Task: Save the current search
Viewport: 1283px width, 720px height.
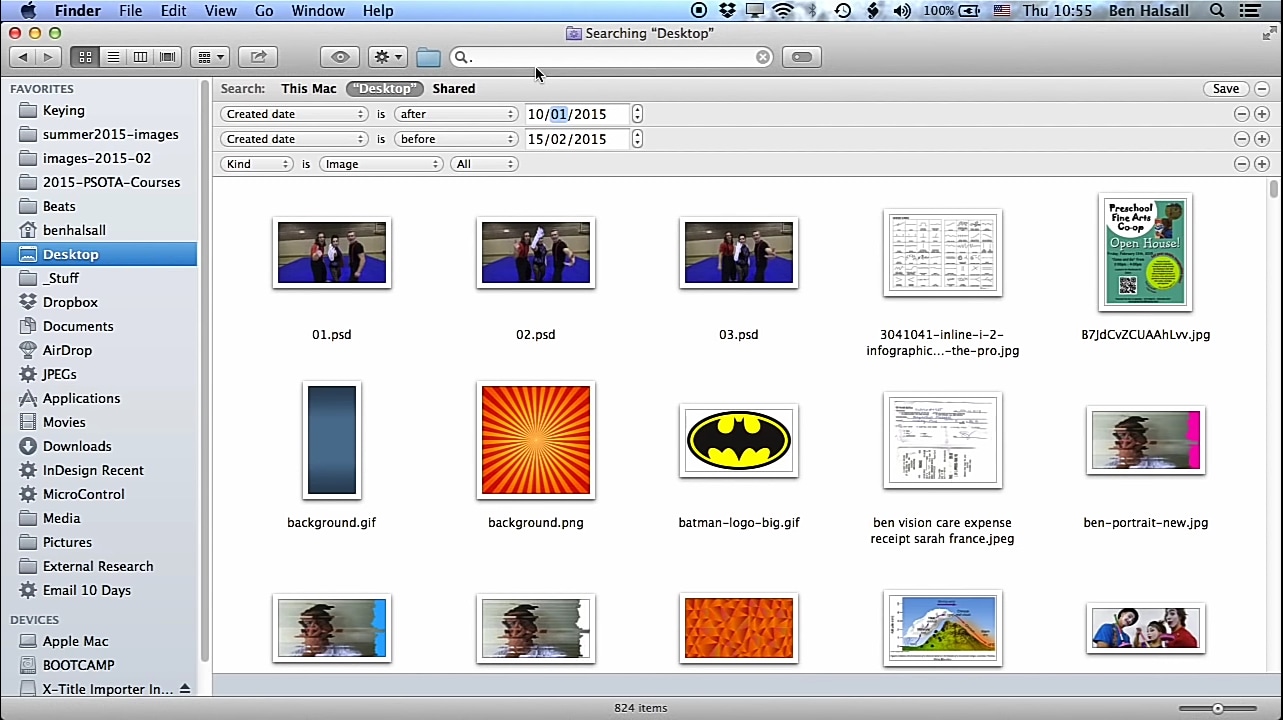Action: (x=1225, y=88)
